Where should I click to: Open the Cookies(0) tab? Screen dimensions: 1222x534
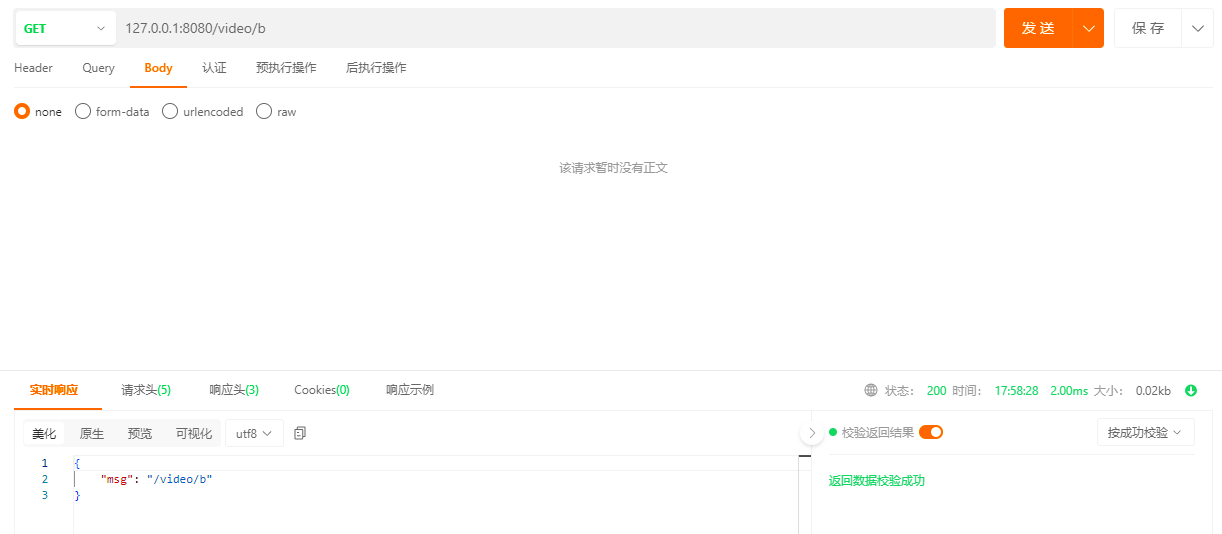(322, 390)
